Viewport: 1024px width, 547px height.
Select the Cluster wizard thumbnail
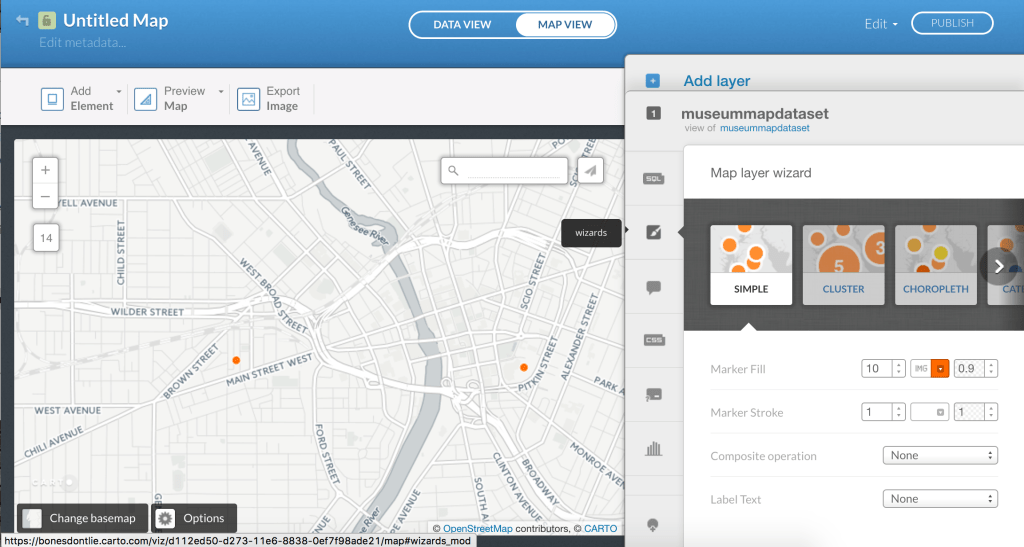(843, 264)
